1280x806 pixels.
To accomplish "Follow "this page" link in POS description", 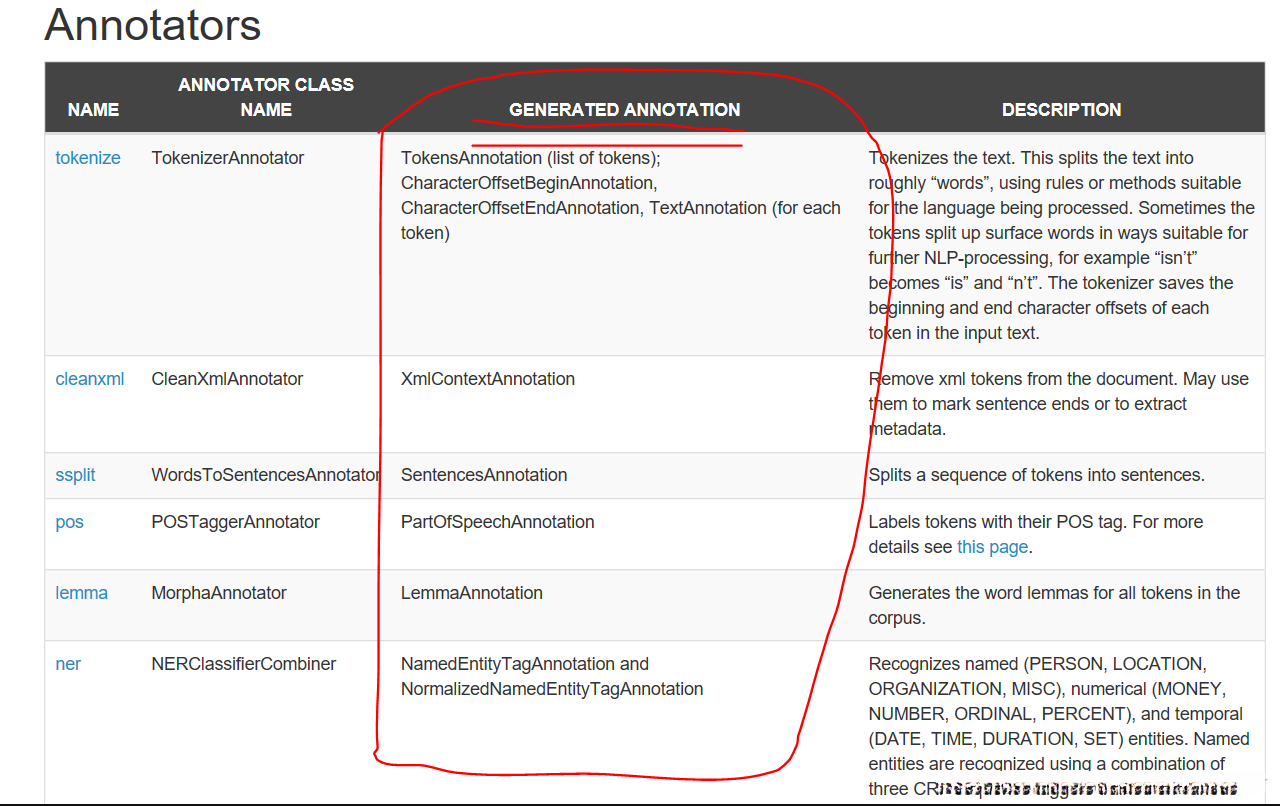I will 992,547.
